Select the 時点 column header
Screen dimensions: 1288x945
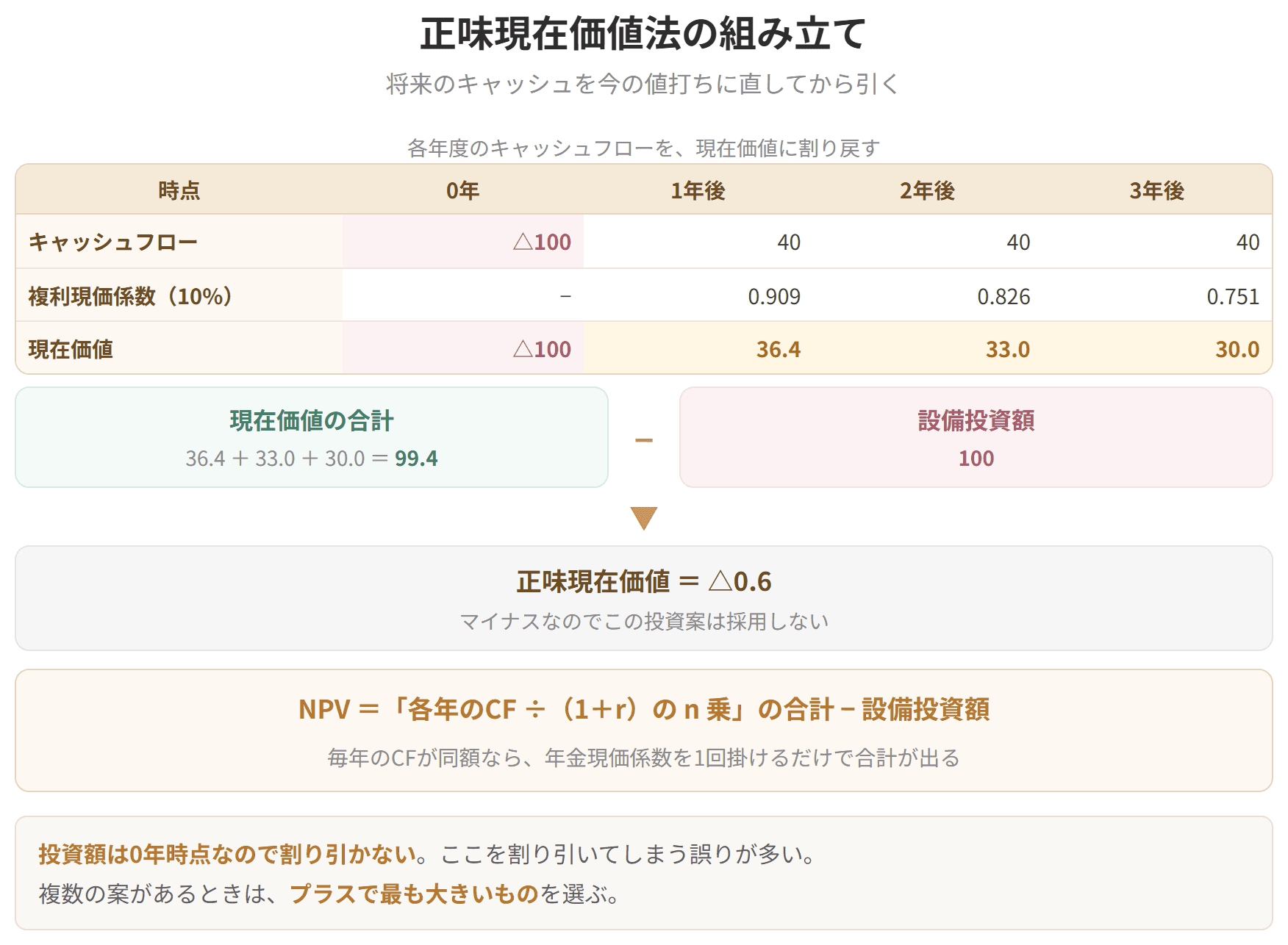(179, 191)
